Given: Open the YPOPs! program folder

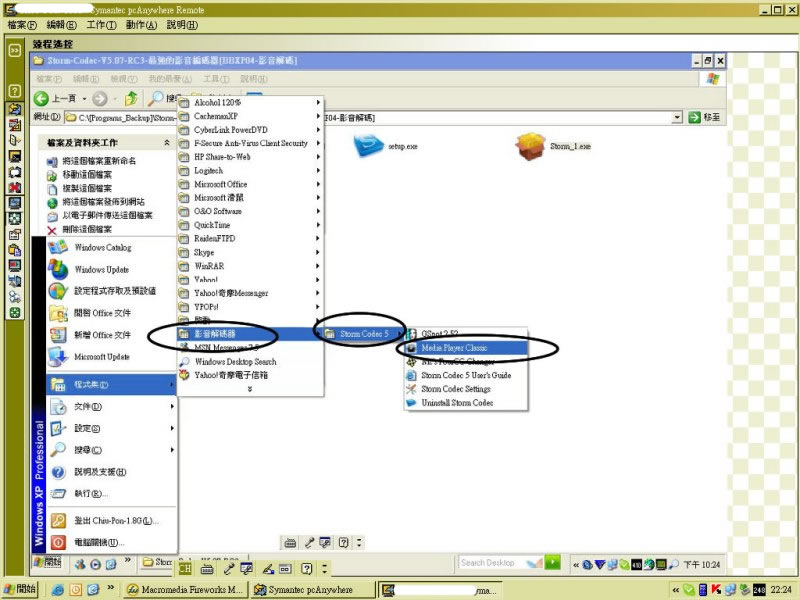Looking at the screenshot, I should [x=251, y=307].
